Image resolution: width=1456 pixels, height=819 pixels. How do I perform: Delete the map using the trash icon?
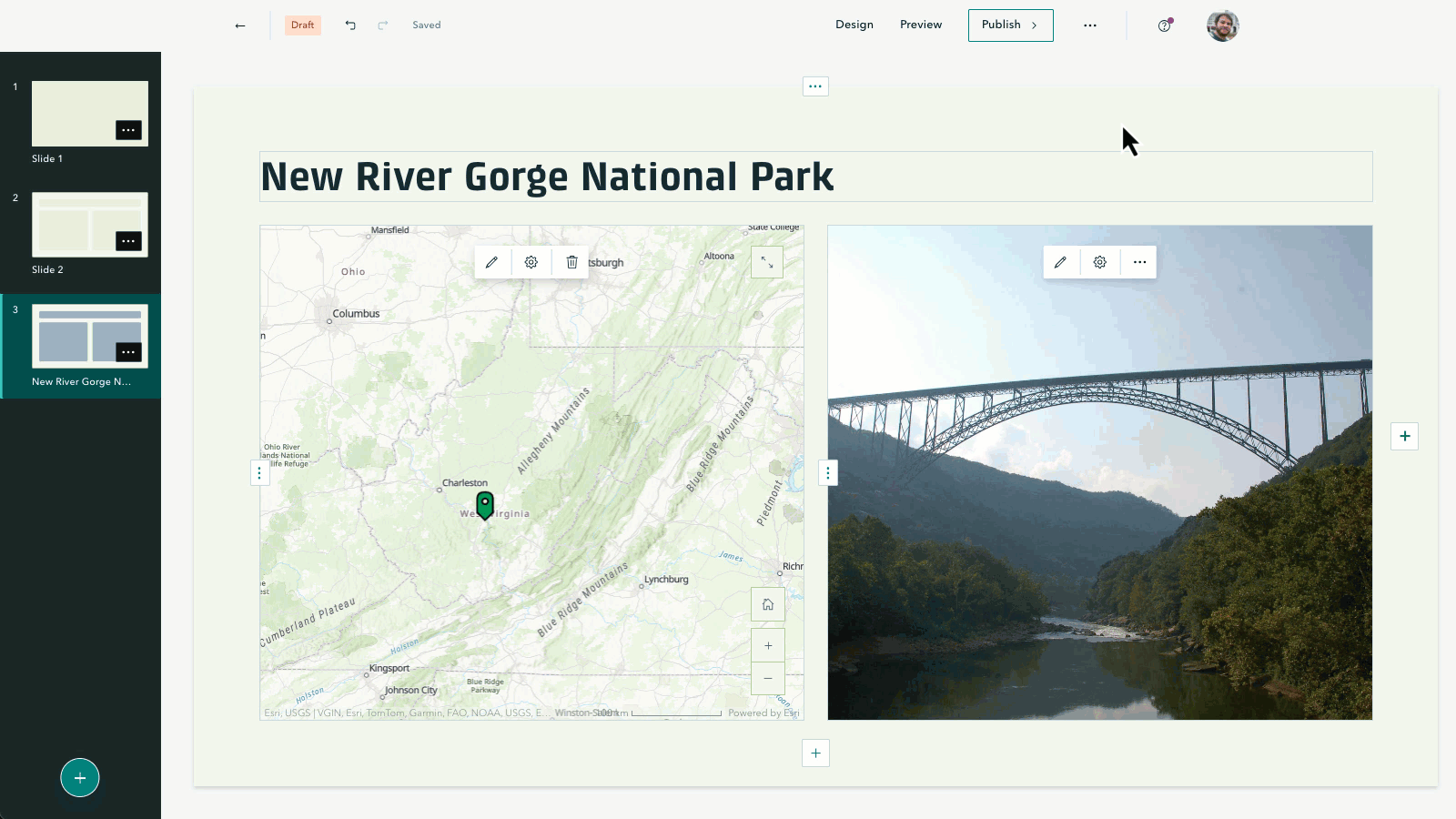(x=571, y=262)
